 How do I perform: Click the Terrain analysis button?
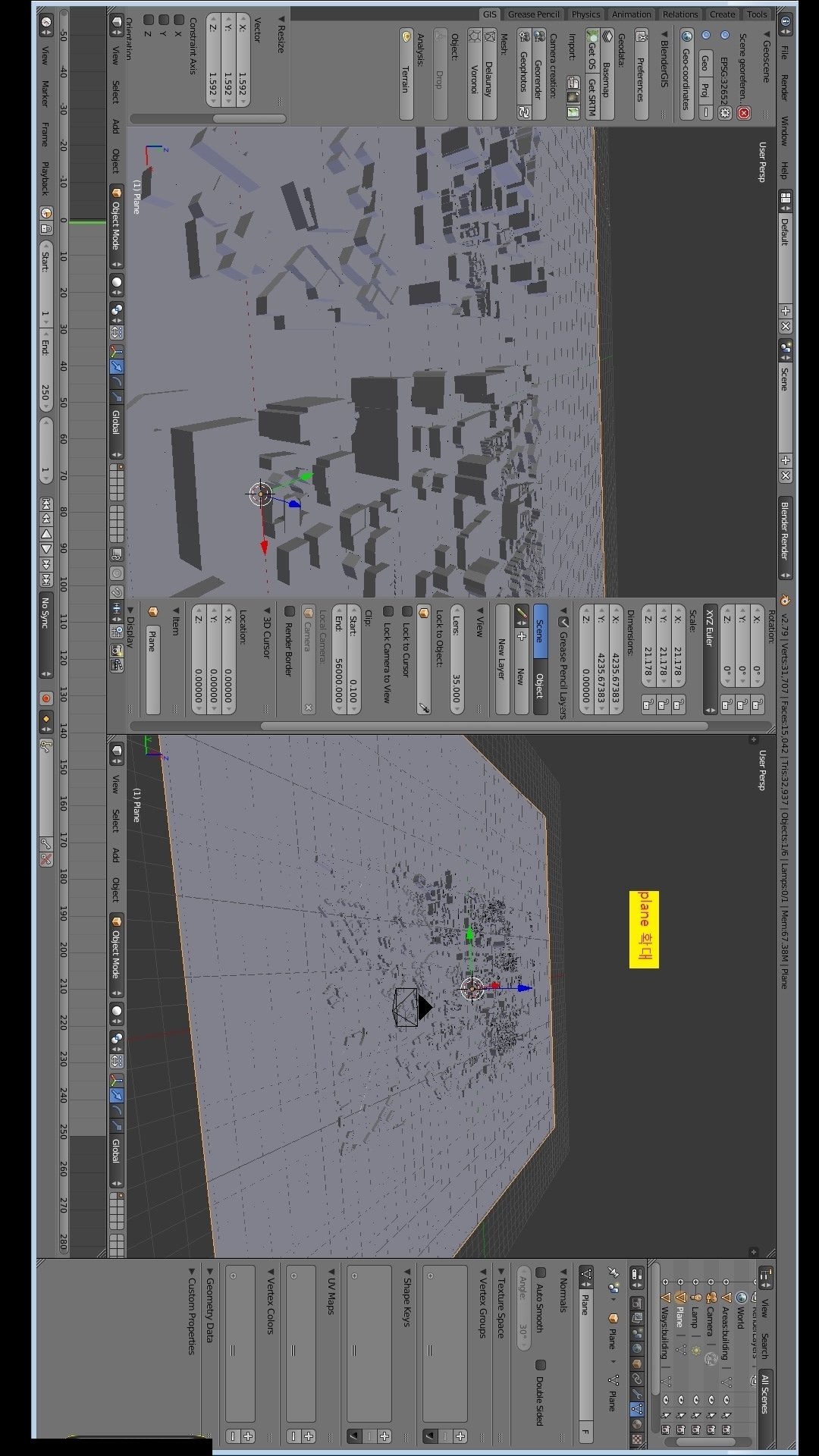[406, 74]
